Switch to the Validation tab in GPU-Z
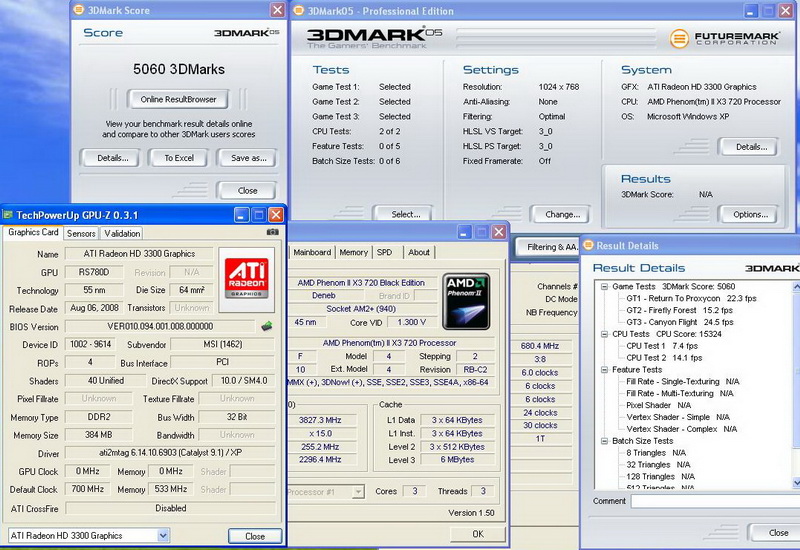 [122, 233]
